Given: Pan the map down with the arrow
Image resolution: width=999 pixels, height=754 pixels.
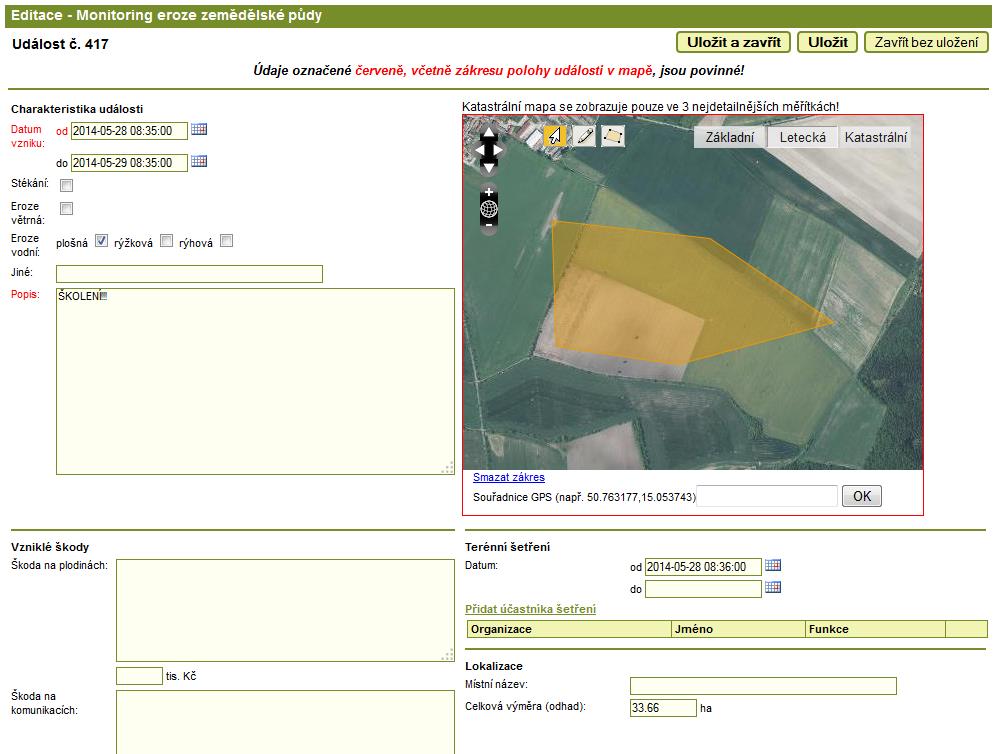Looking at the screenshot, I should click(x=488, y=168).
